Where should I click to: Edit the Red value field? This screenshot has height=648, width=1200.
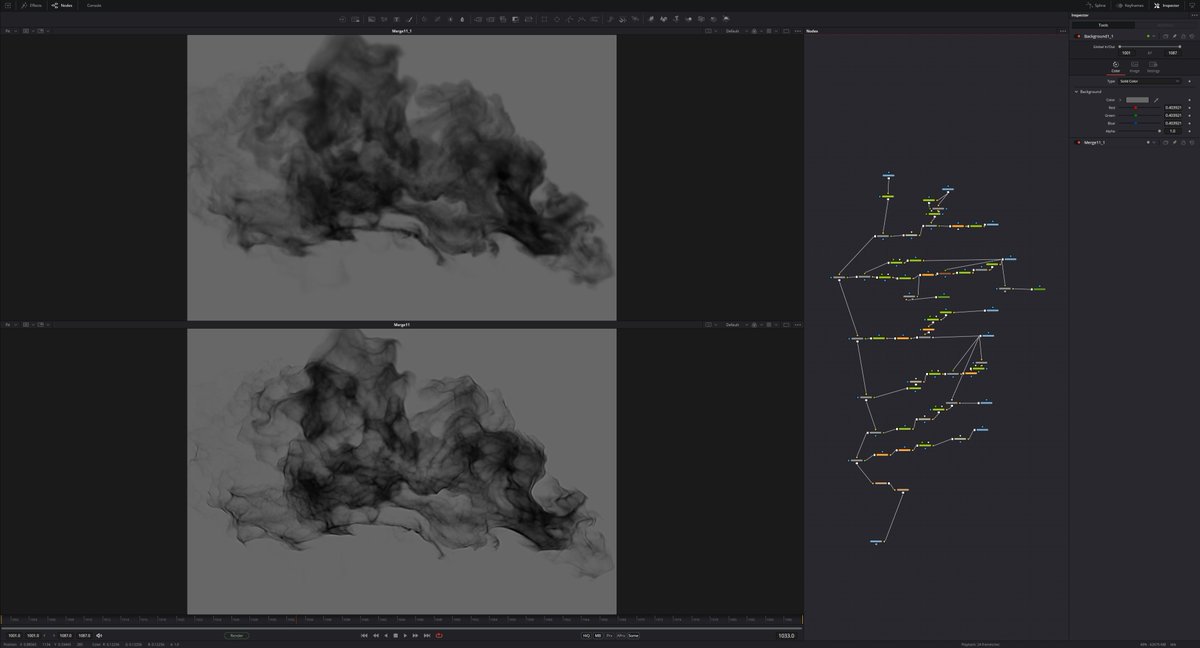(x=1173, y=108)
